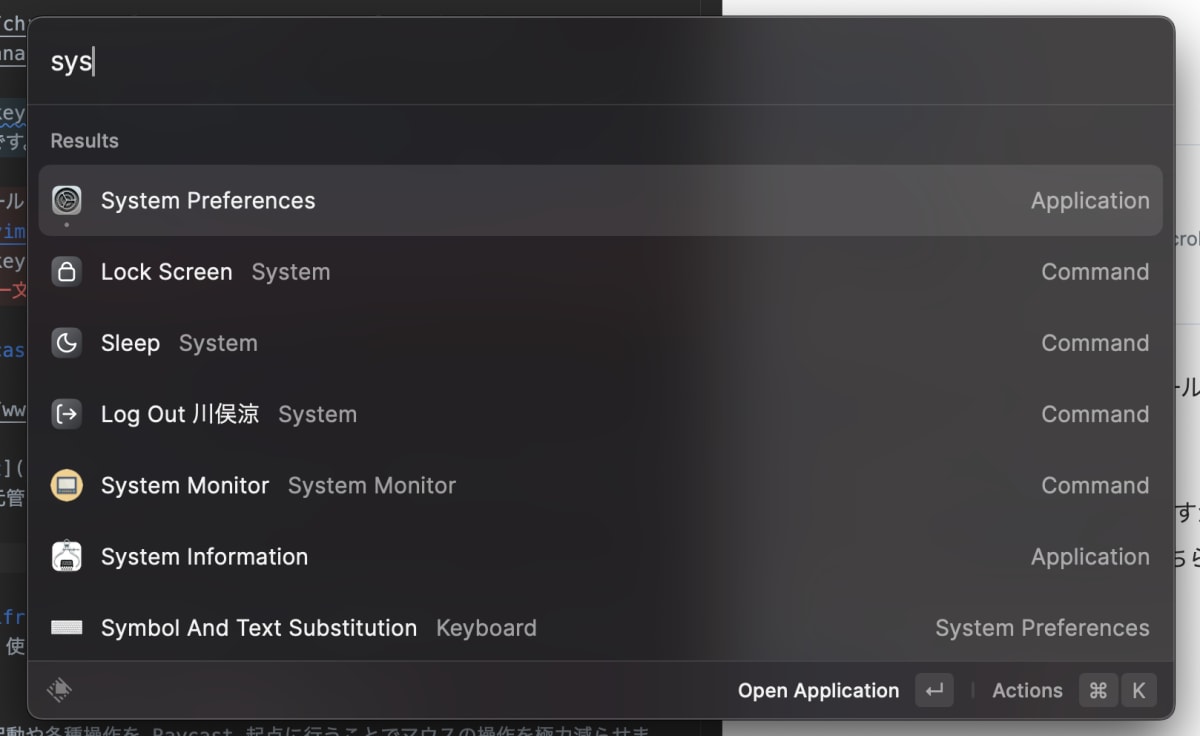Open the Actions menu
Viewport: 1200px width, 736px height.
point(1027,690)
